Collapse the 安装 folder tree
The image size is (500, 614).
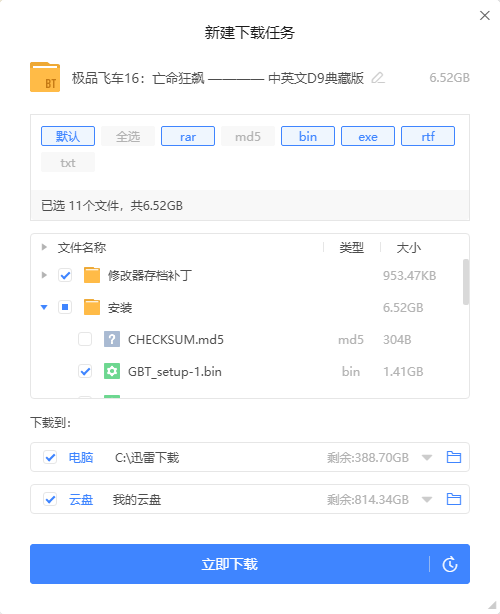[x=44, y=307]
